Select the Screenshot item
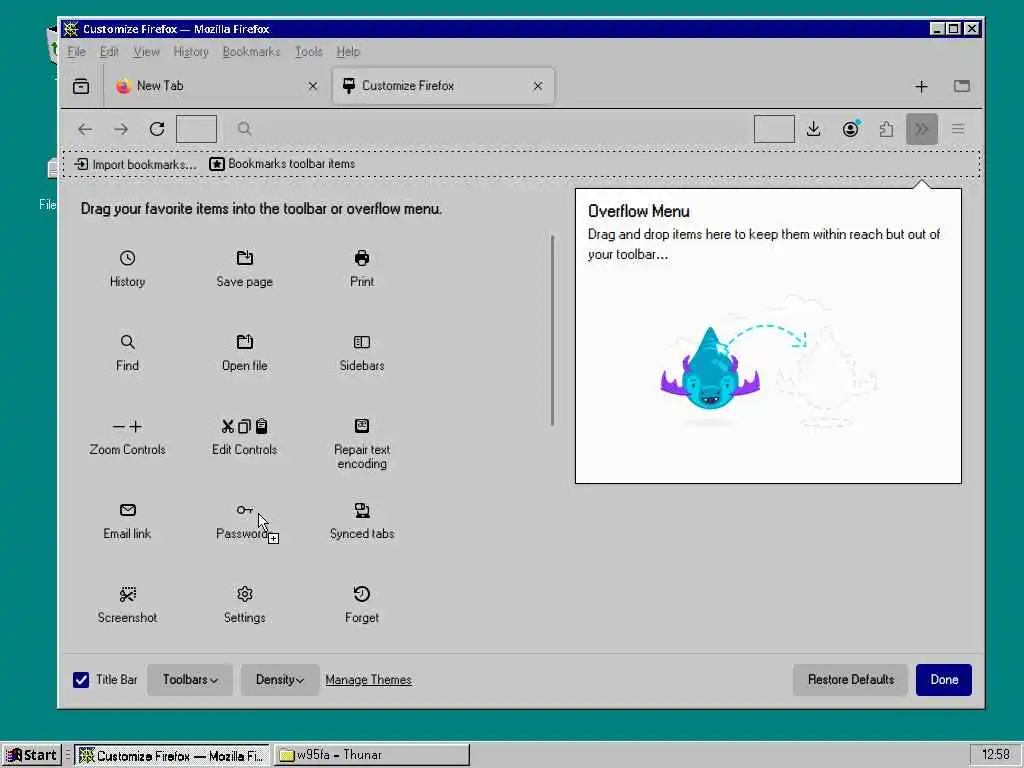The height and width of the screenshot is (768, 1024). coord(127,605)
